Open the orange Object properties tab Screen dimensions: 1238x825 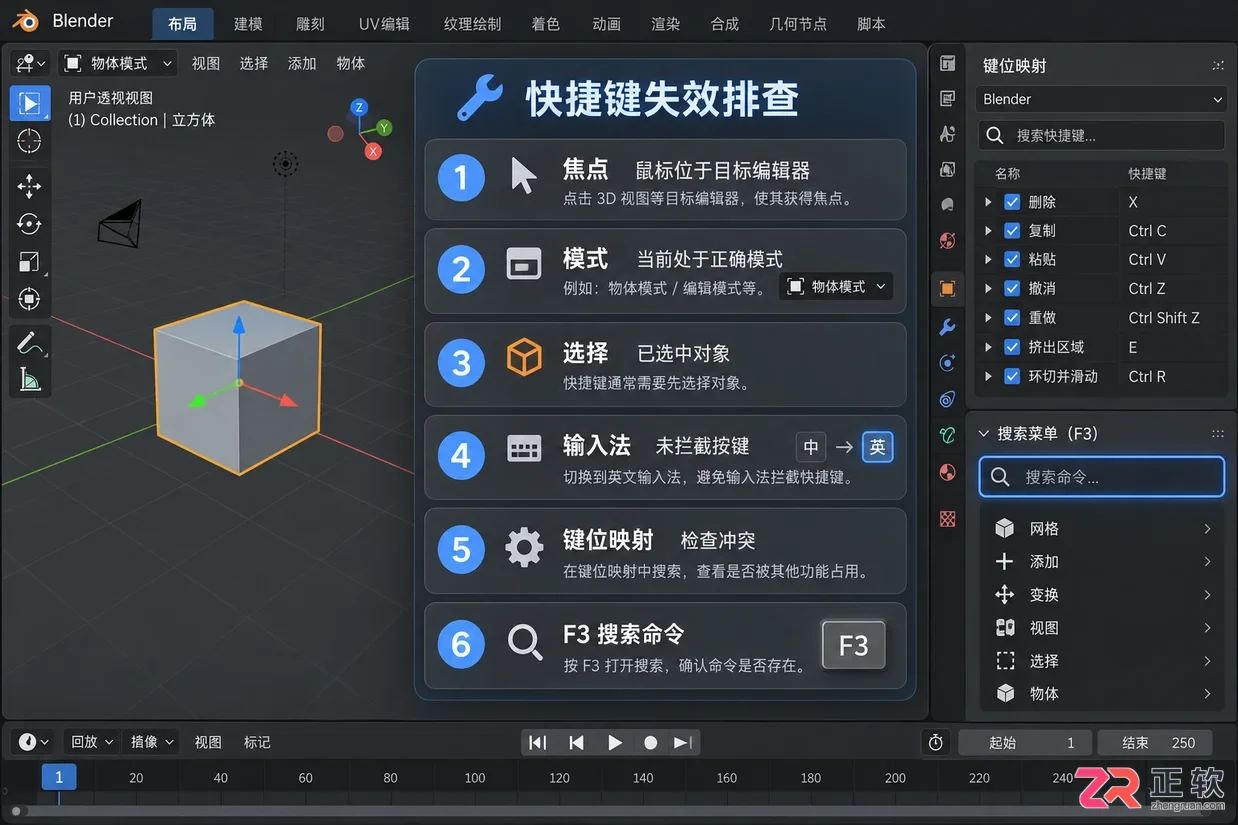[x=948, y=289]
